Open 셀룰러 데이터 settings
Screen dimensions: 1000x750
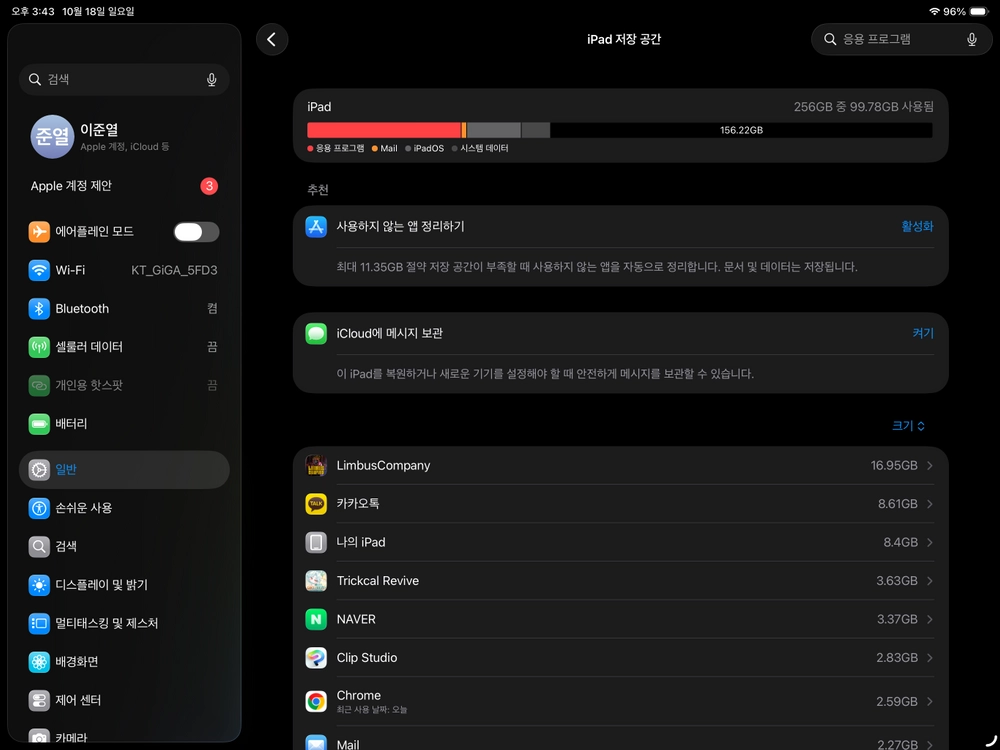[124, 347]
